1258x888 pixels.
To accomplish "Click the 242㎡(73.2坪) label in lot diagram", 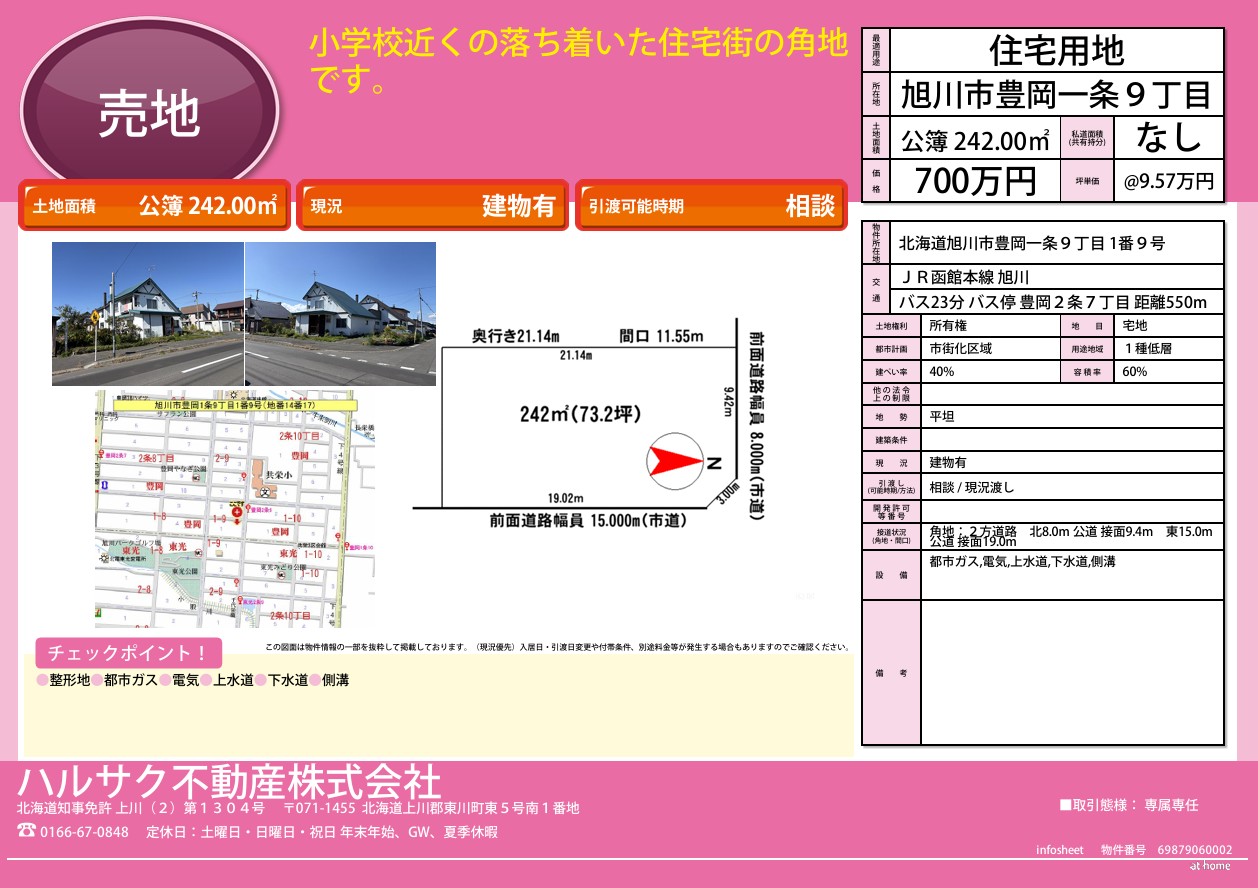I will (x=580, y=414).
